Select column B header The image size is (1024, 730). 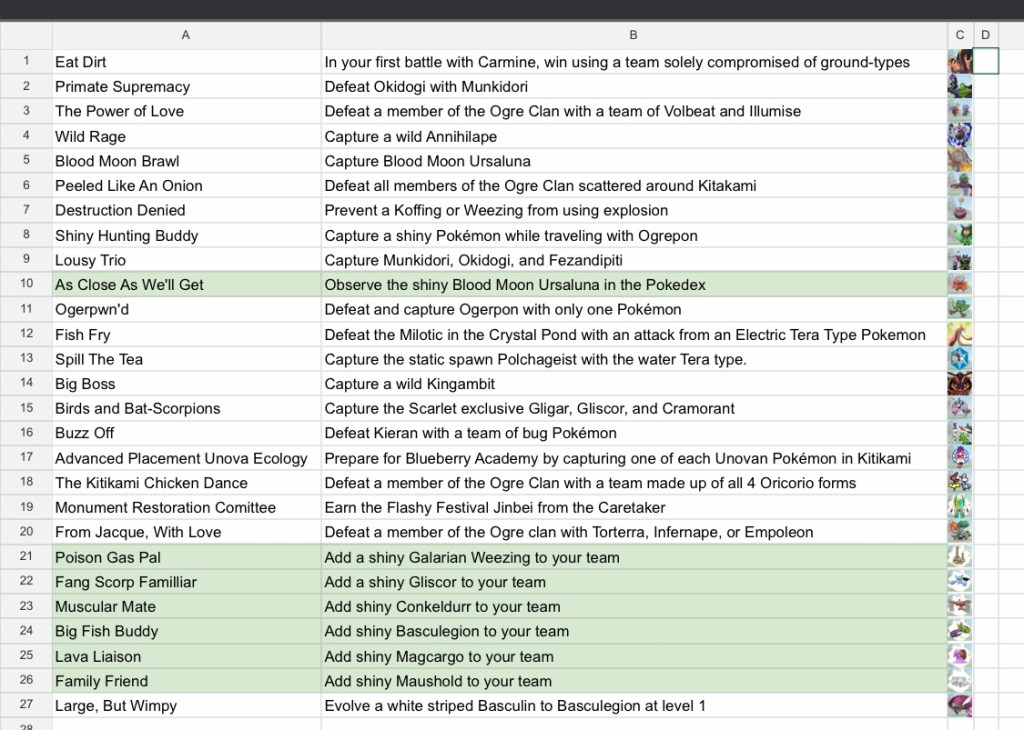click(x=633, y=35)
